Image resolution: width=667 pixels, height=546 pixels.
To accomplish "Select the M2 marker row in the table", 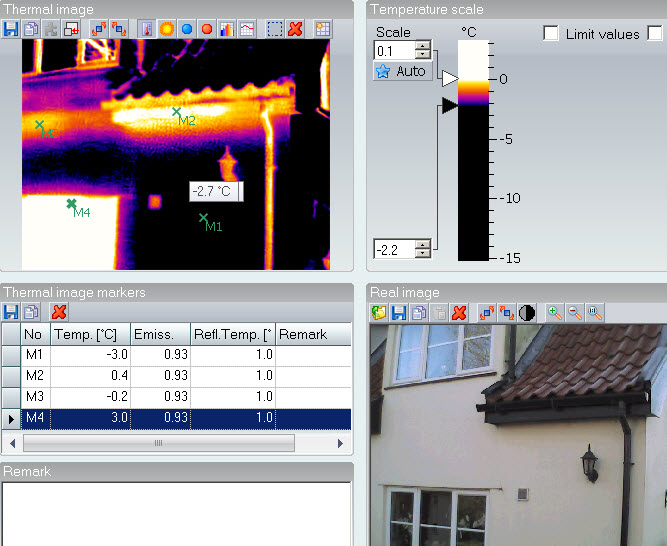I will tap(150, 375).
